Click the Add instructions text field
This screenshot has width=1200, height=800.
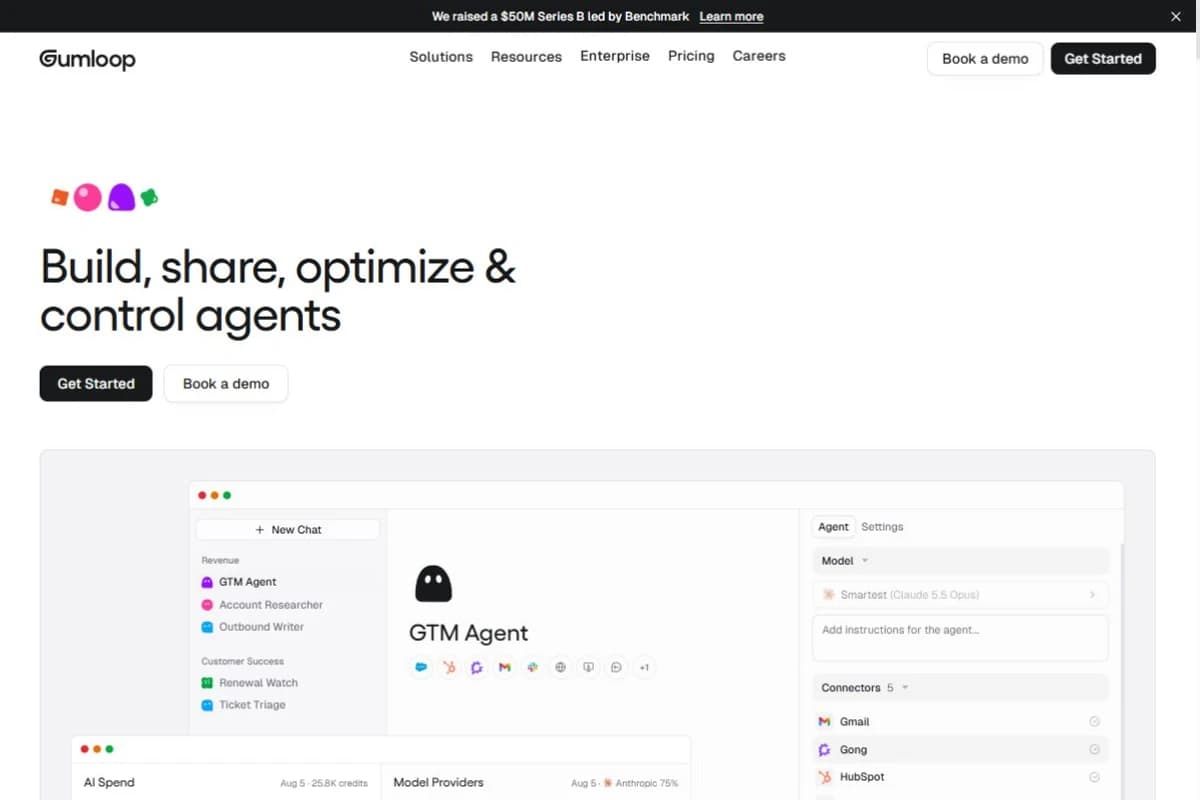(960, 638)
